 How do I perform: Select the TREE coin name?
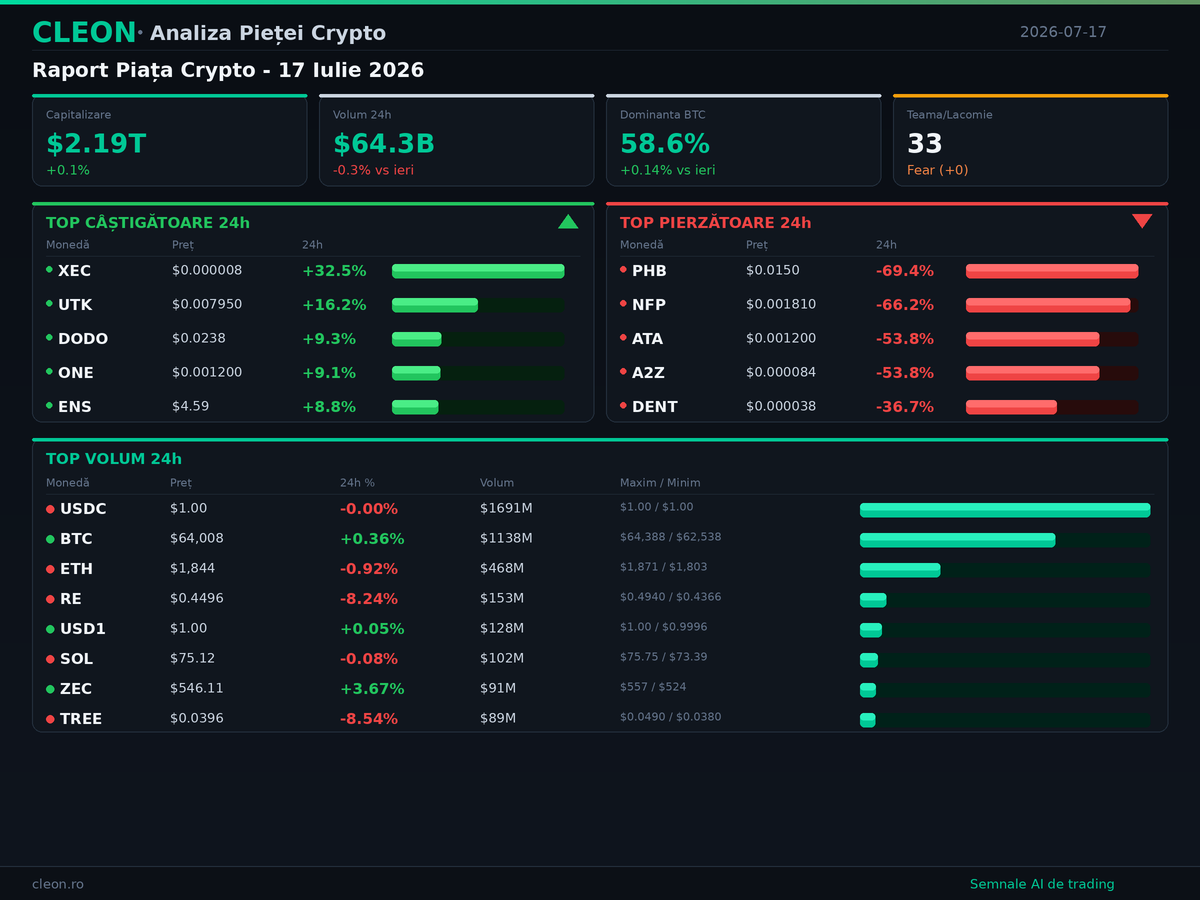coord(81,719)
